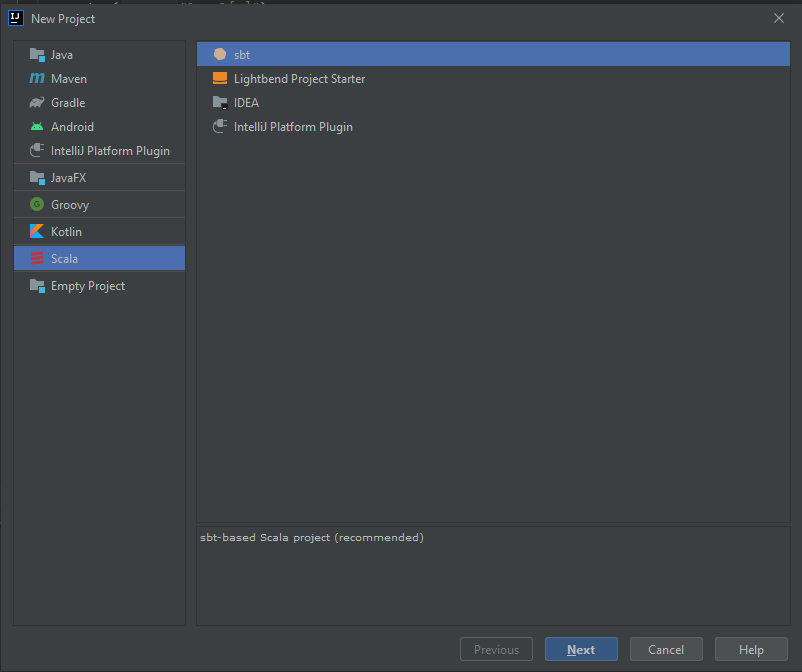Click the Maven 'm' icon
The height and width of the screenshot is (672, 802).
point(37,79)
